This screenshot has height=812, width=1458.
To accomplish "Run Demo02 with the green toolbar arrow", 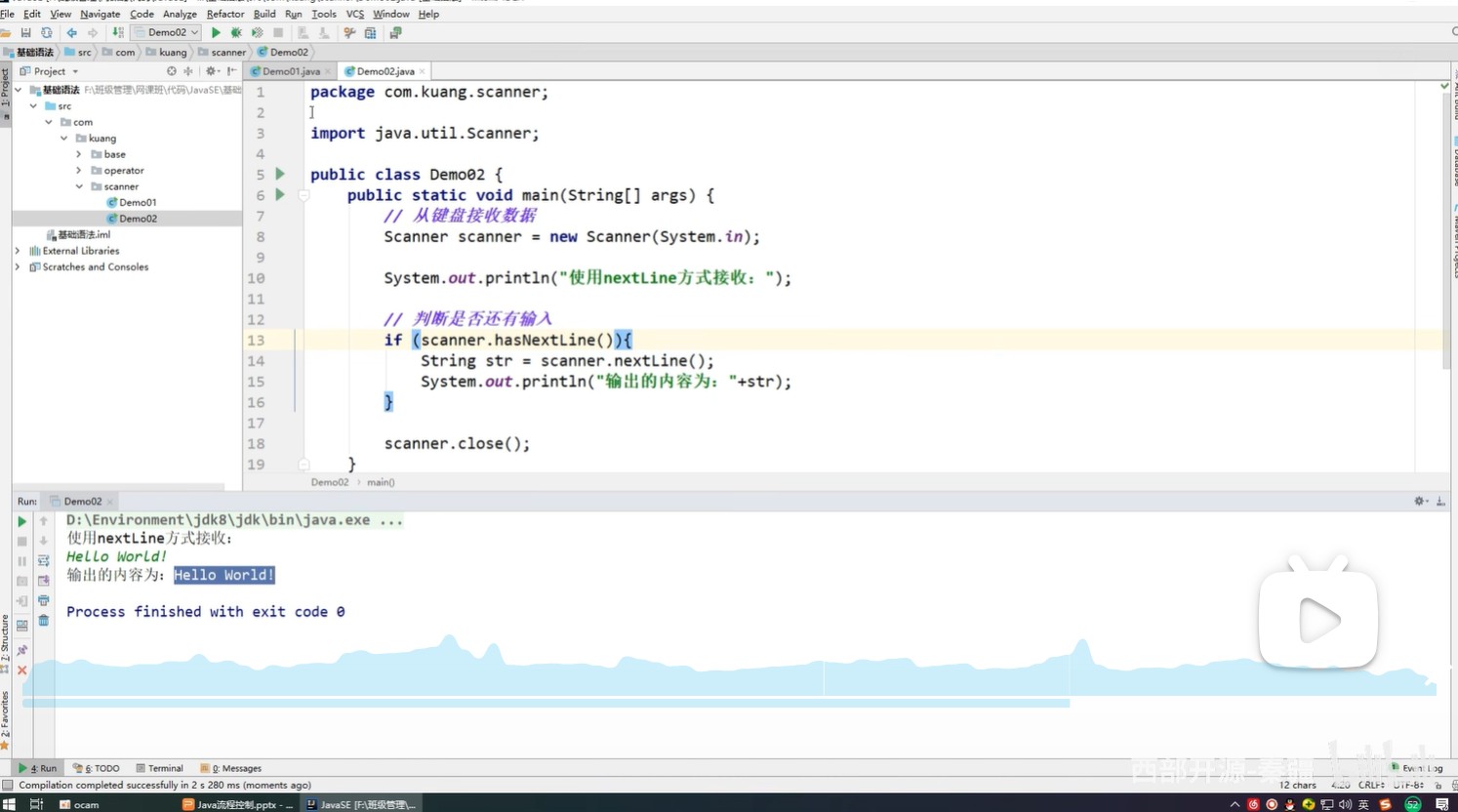I will point(216,33).
